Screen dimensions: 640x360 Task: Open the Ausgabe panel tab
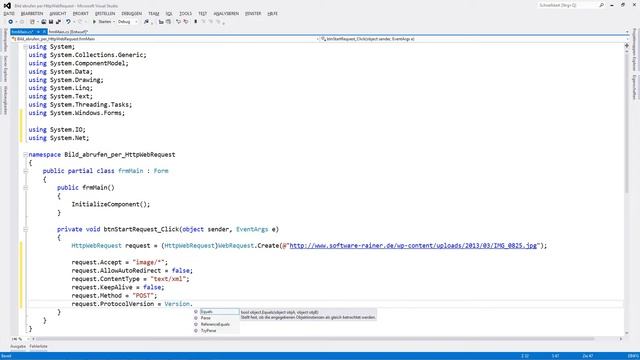[x=18, y=347]
